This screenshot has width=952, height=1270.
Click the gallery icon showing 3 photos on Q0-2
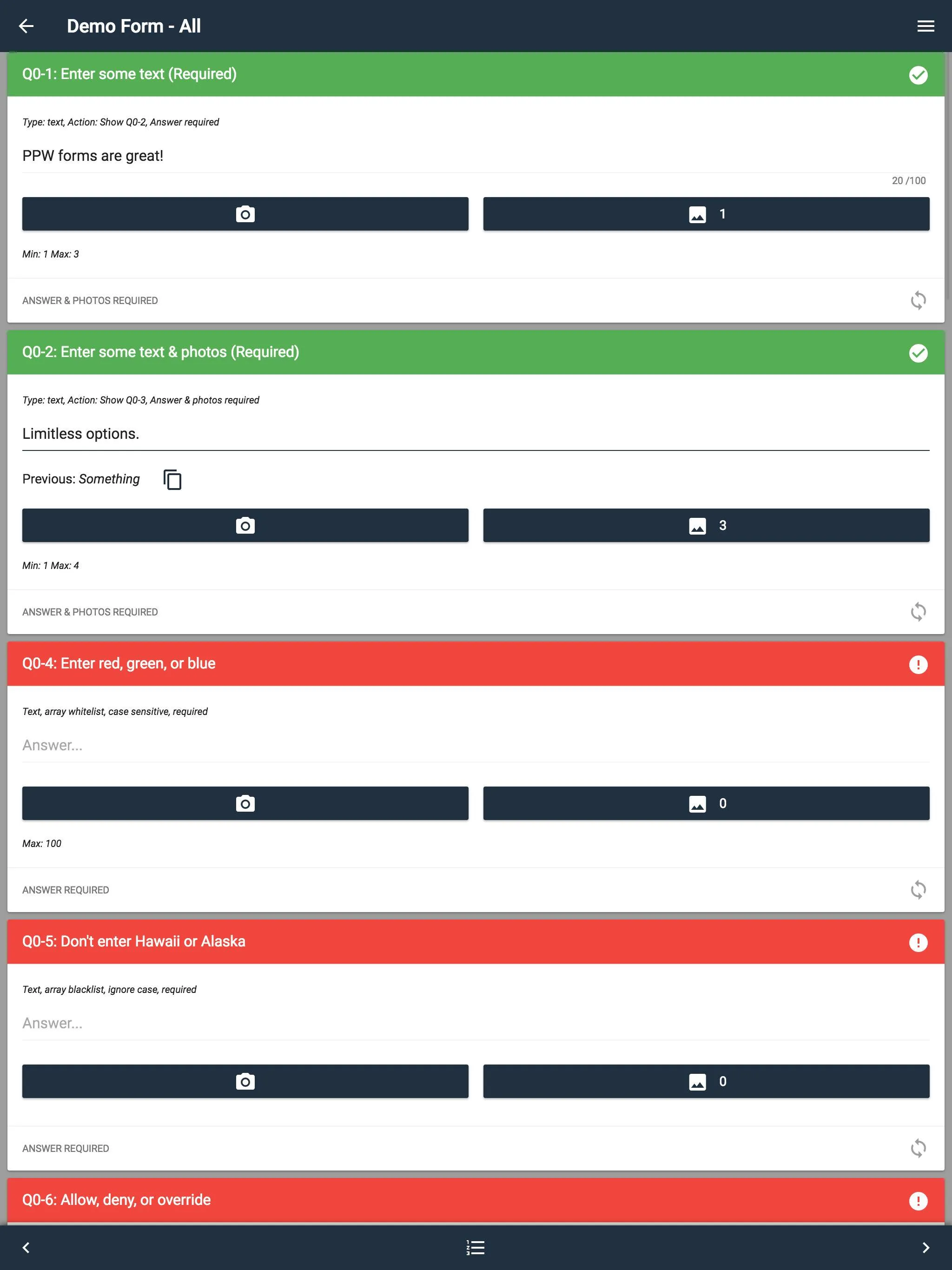click(706, 525)
